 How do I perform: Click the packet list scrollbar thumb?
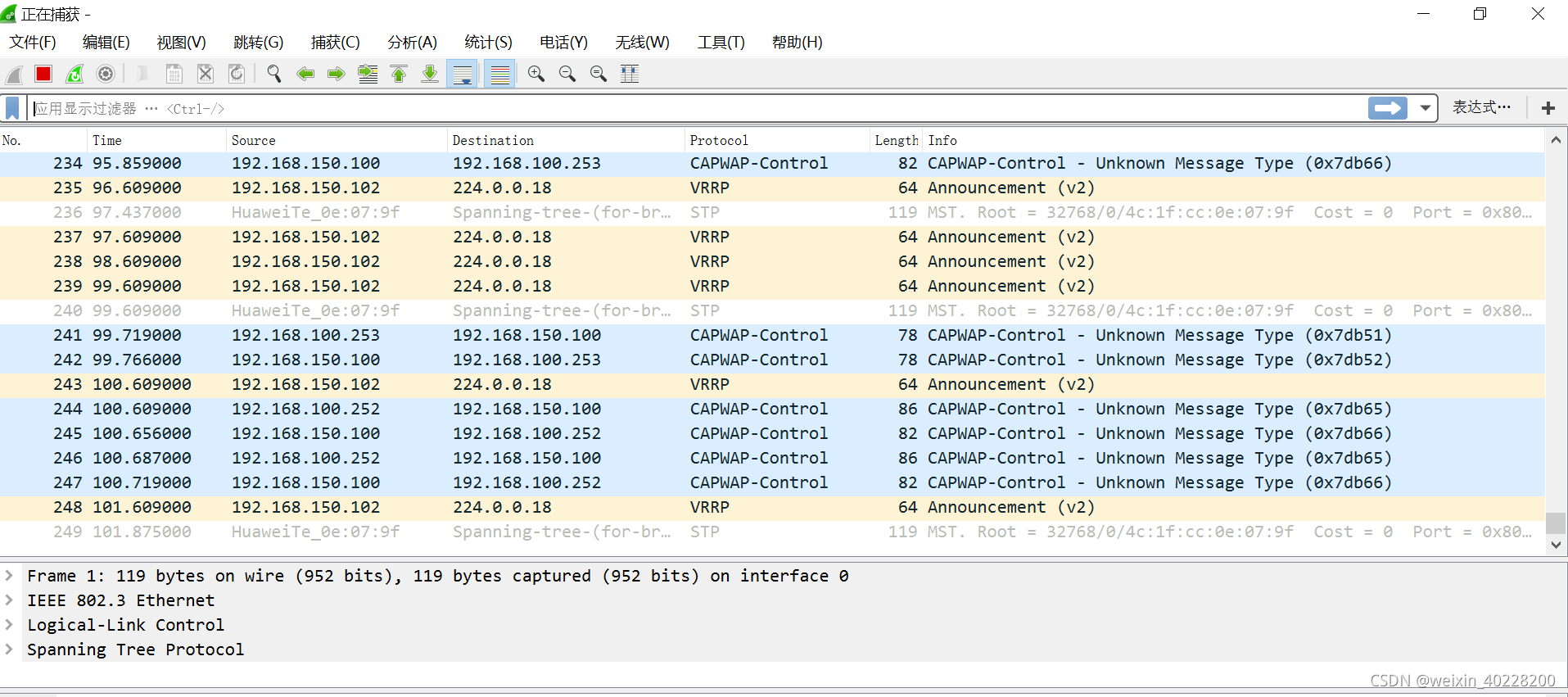coord(1556,523)
